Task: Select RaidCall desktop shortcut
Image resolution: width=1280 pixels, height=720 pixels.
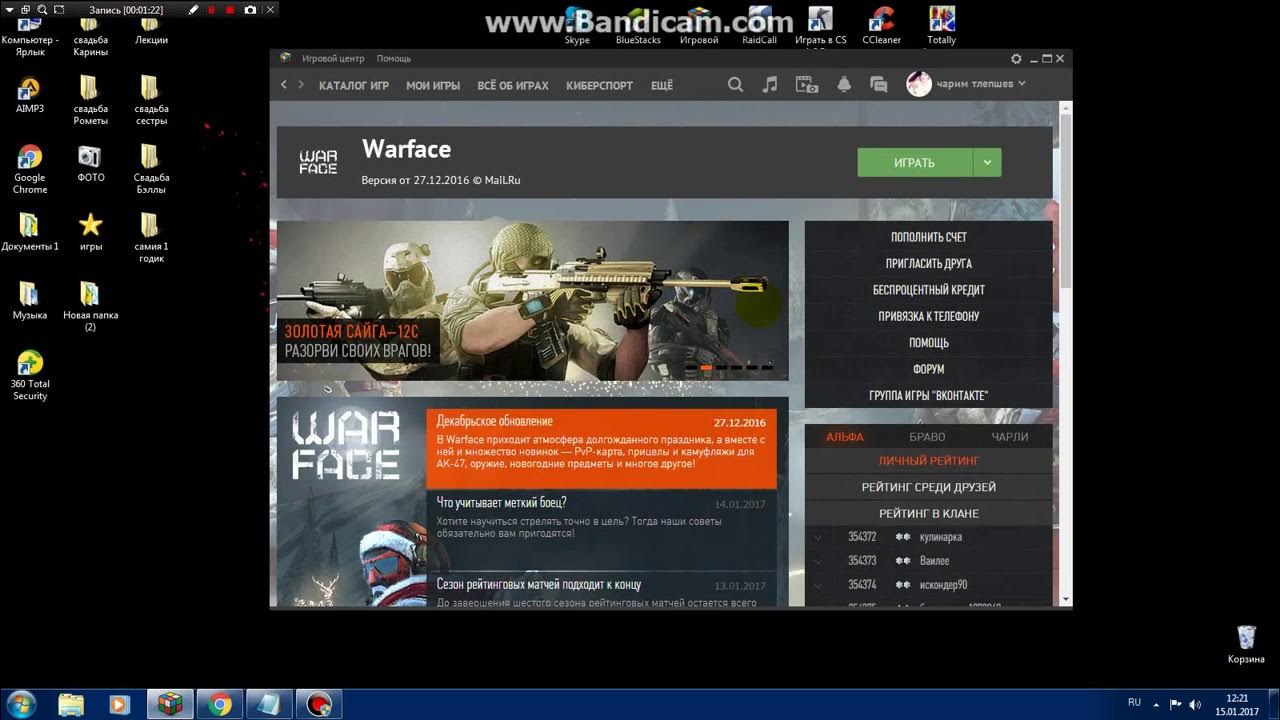Action: pos(759,26)
